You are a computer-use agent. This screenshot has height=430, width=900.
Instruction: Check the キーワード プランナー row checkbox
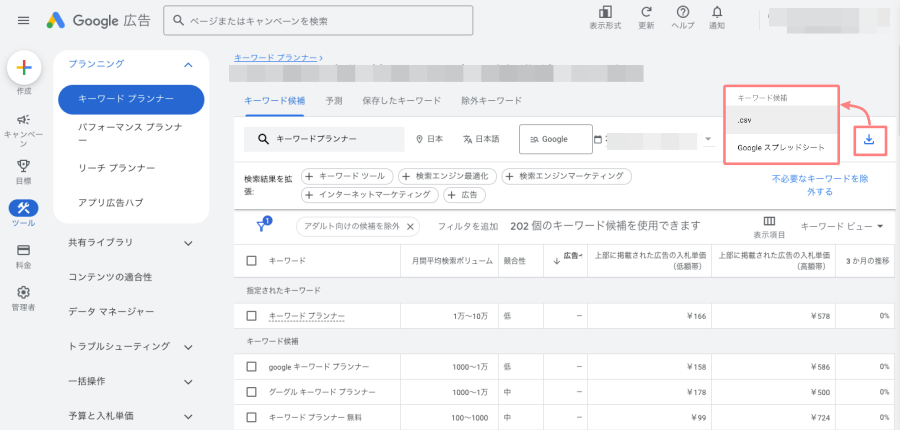tap(251, 316)
